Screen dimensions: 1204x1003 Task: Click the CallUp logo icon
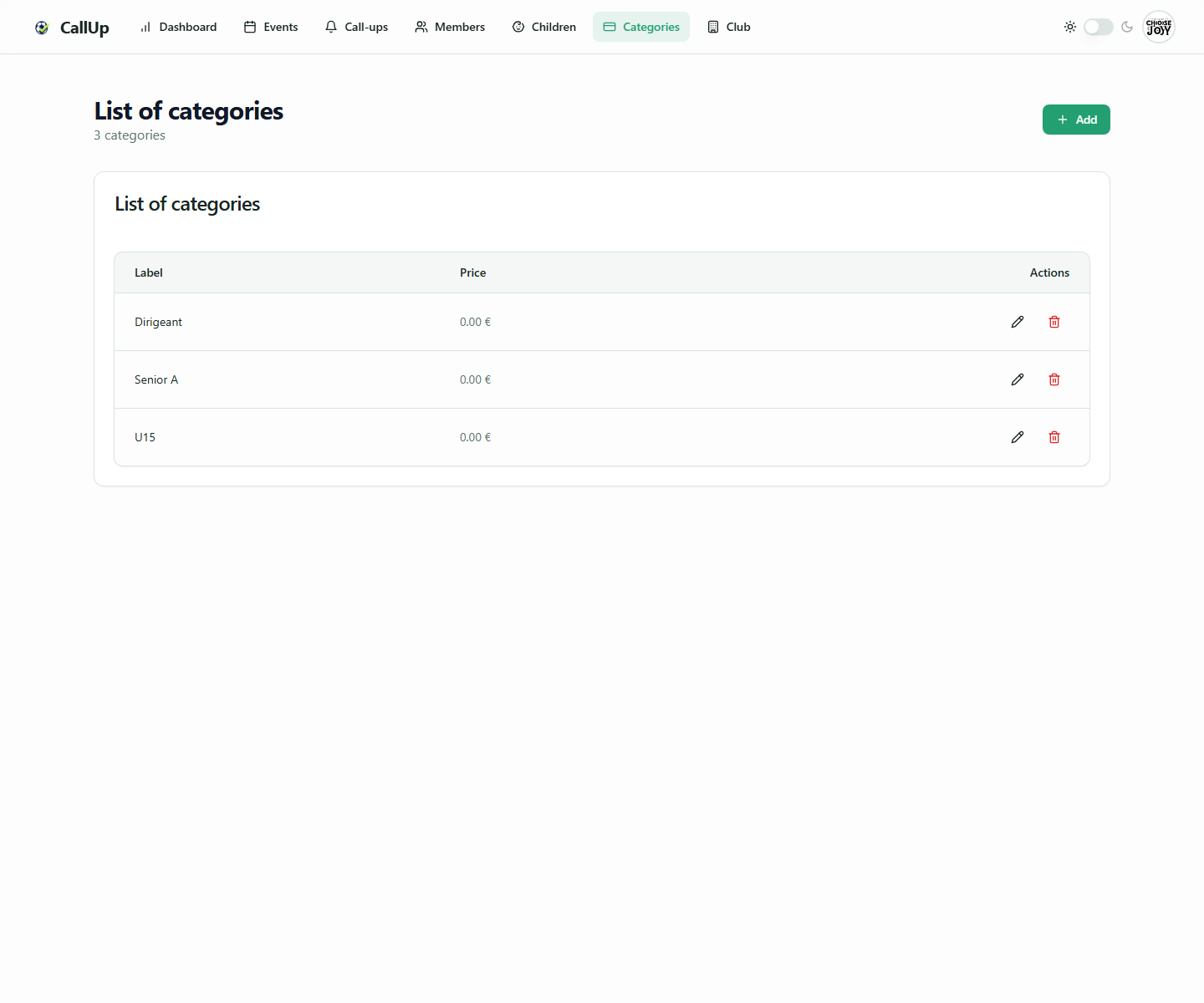pyautogui.click(x=42, y=28)
